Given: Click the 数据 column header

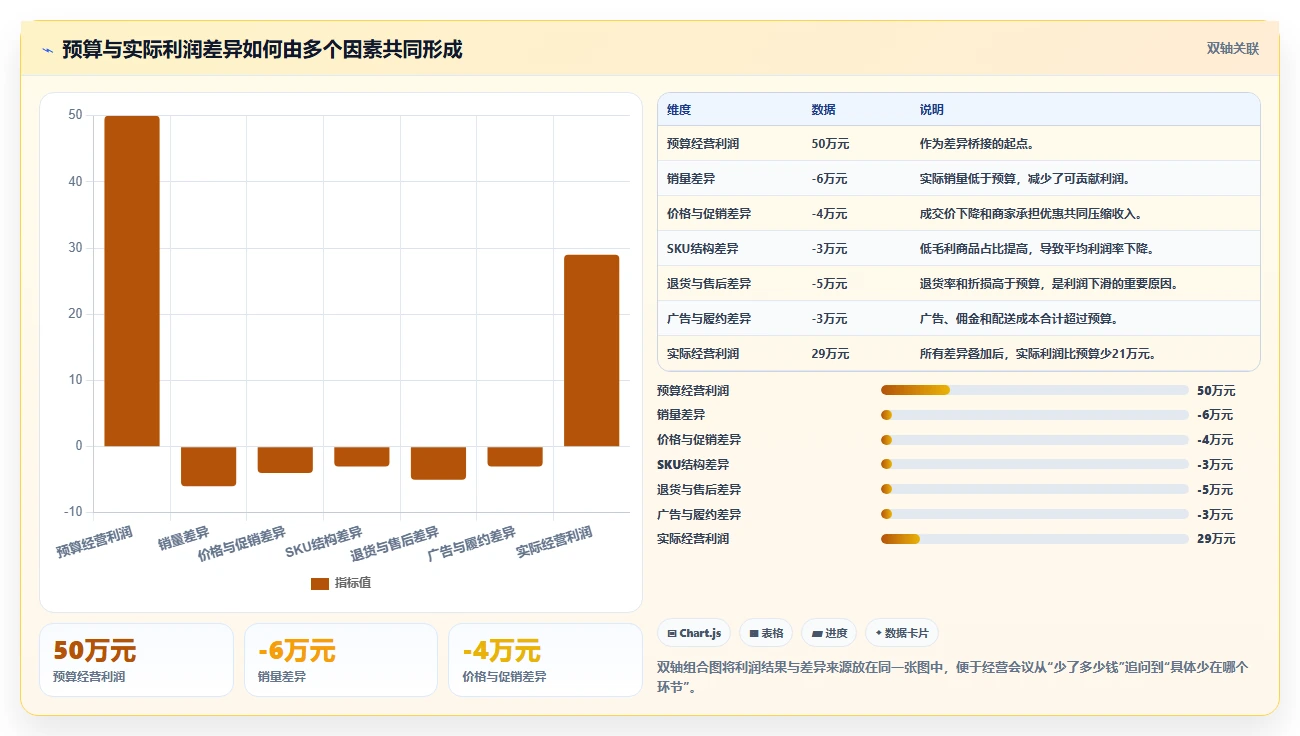Looking at the screenshot, I should pyautogui.click(x=824, y=110).
